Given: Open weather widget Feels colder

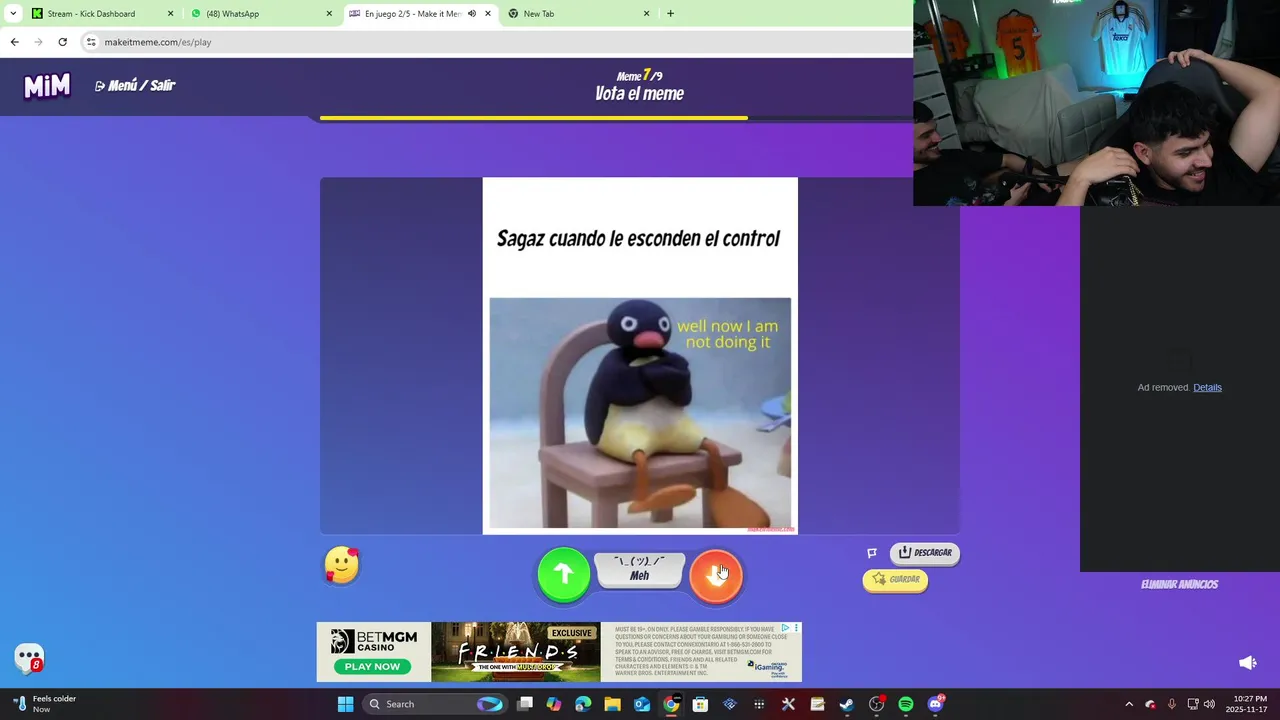Looking at the screenshot, I should (x=44, y=704).
